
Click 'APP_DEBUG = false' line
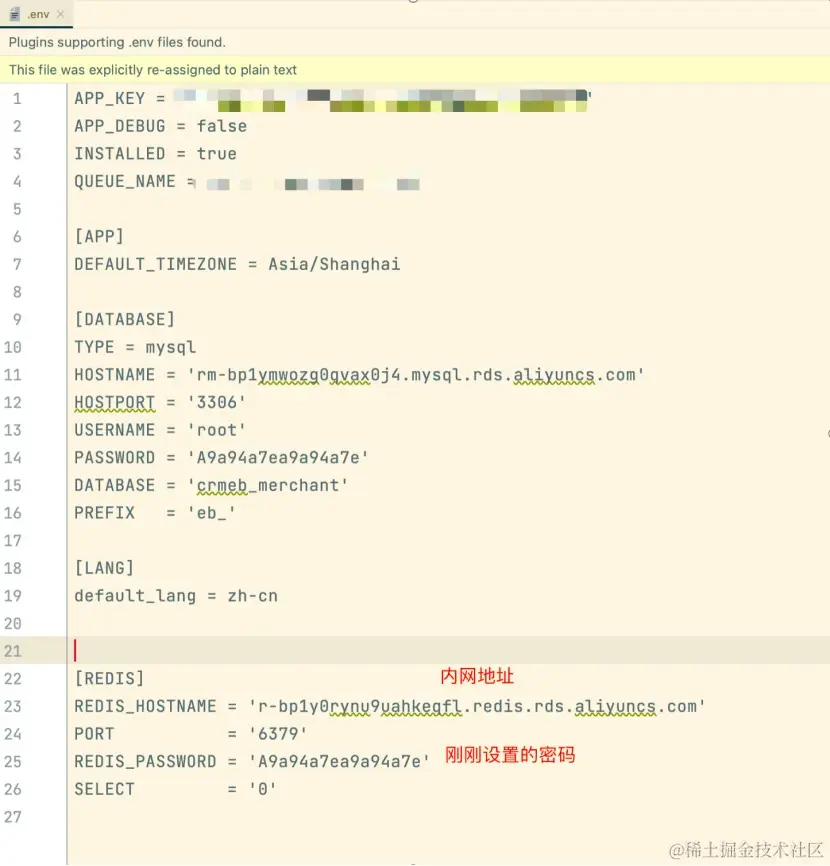(161, 126)
